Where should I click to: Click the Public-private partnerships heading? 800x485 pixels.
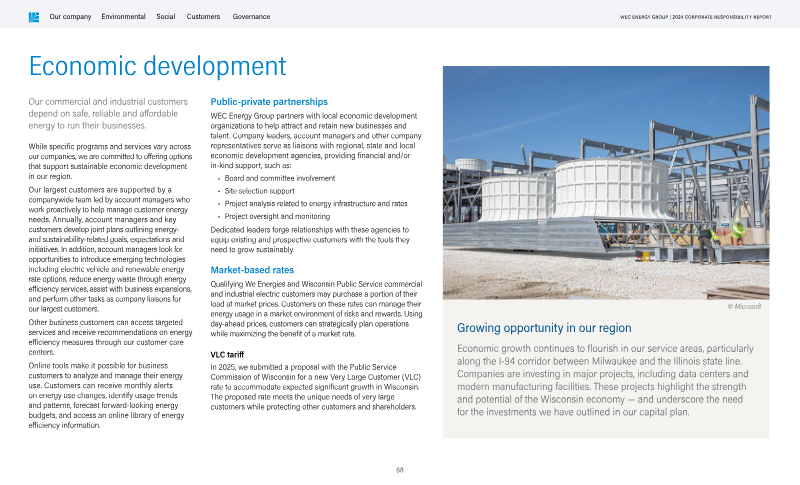pos(268,102)
